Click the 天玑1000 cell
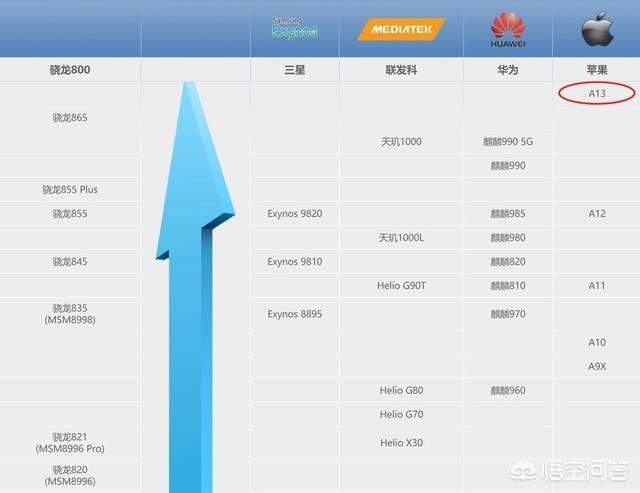Screen dimensions: 640x493 coord(401,142)
